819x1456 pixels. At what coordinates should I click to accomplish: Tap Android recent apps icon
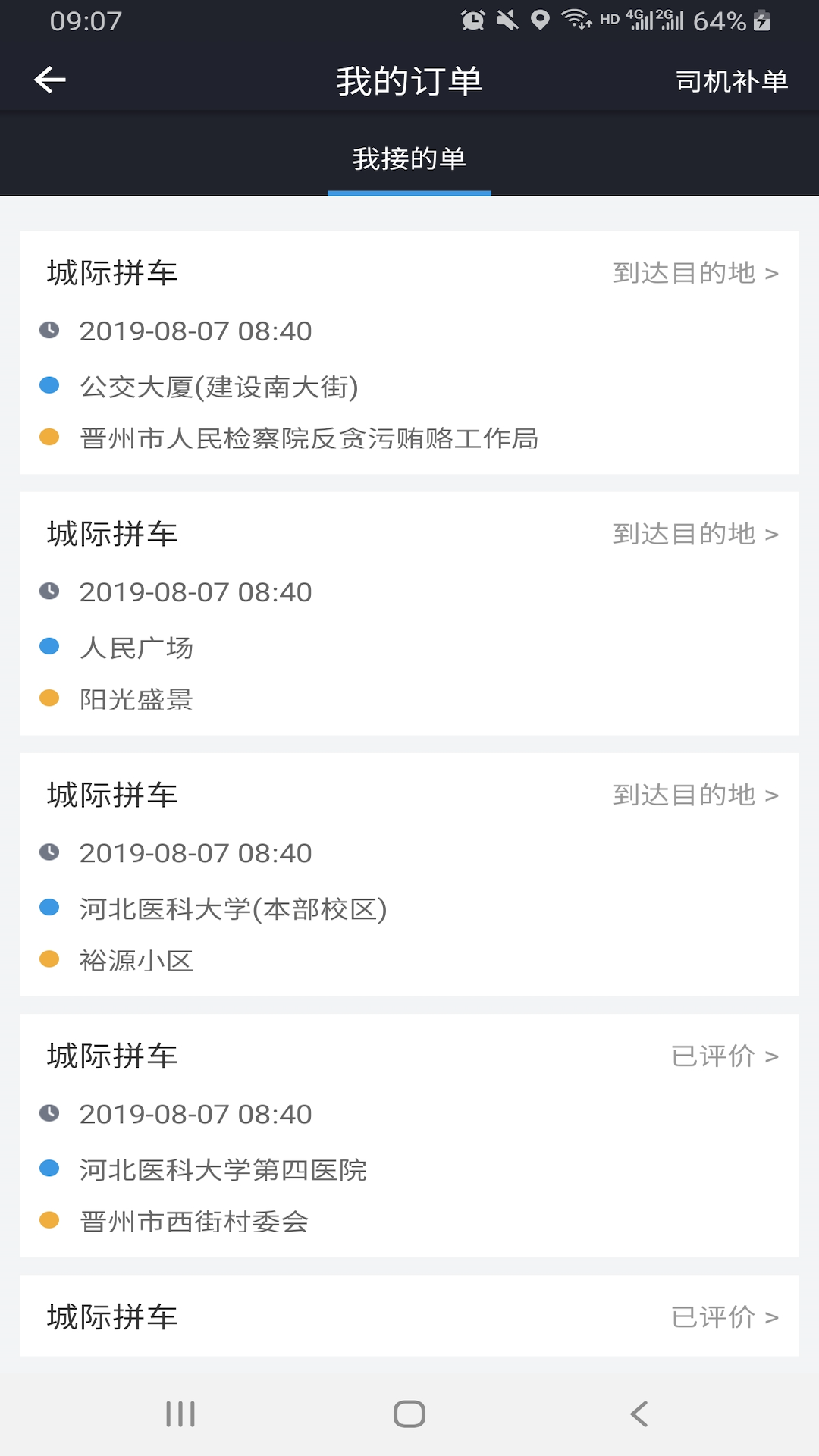tap(180, 1414)
